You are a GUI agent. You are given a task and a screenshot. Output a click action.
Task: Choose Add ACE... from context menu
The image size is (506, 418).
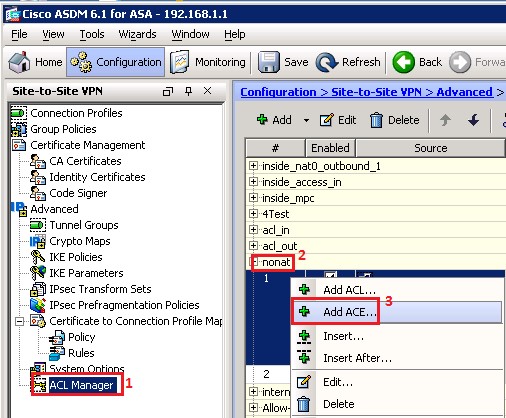click(x=397, y=312)
